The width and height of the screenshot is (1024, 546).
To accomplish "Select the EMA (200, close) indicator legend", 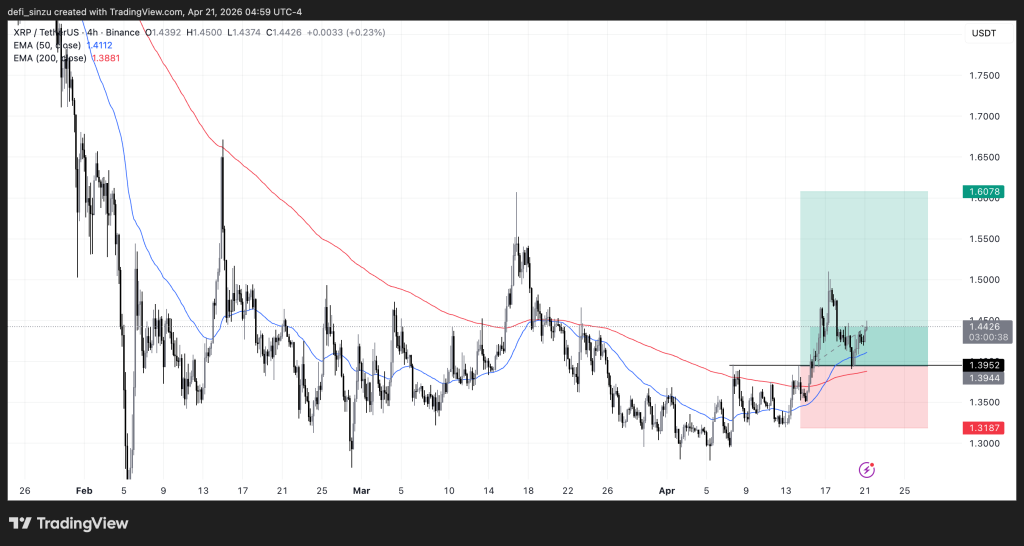I will (48, 59).
